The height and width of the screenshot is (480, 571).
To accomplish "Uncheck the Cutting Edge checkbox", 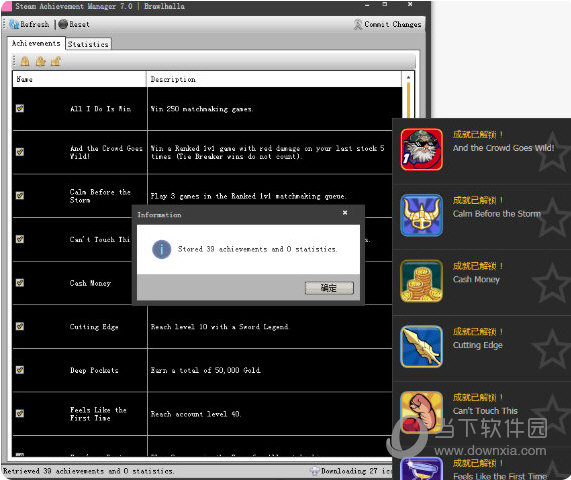I will pos(20,326).
